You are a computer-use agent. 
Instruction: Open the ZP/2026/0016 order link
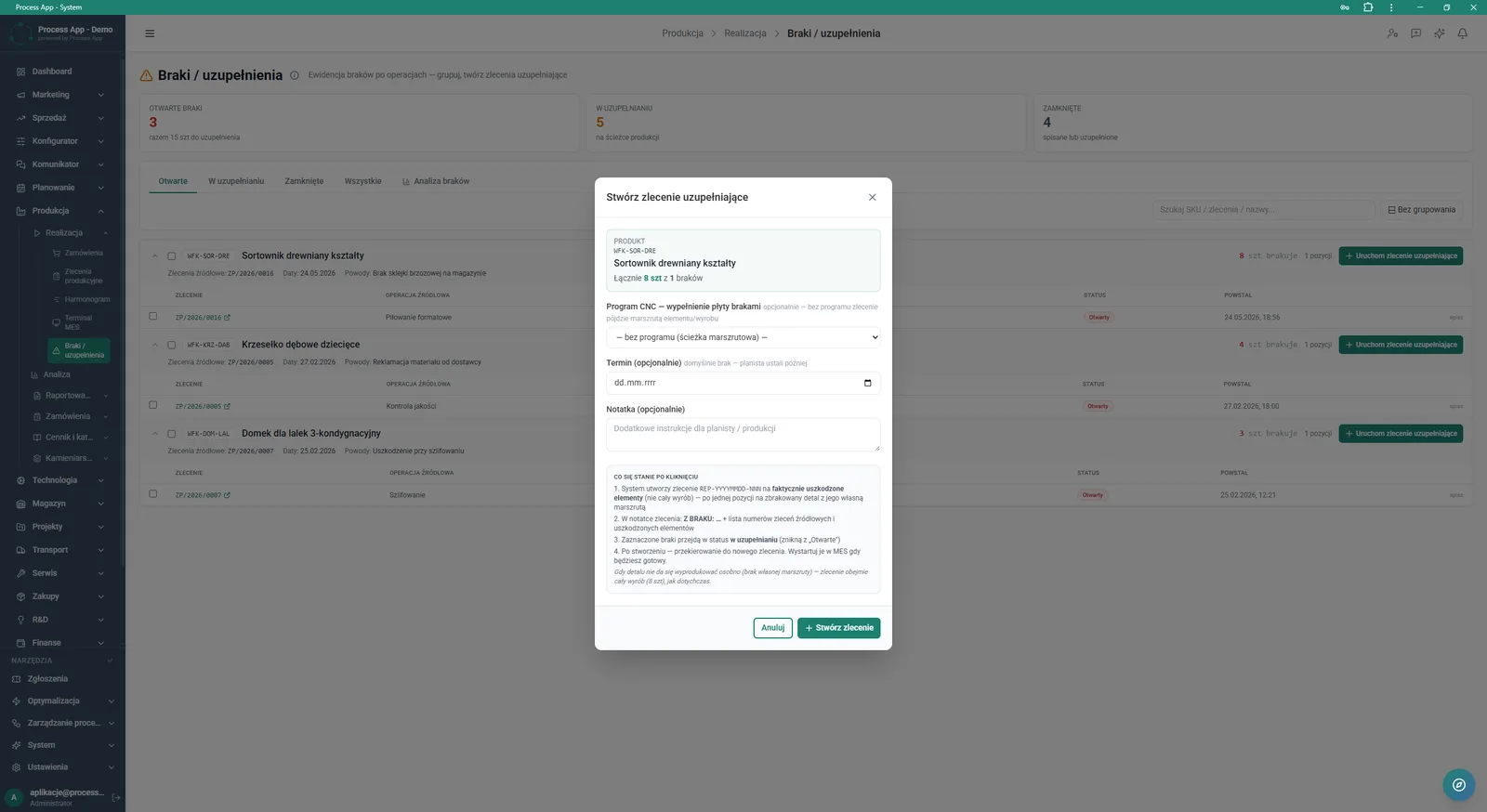tap(203, 318)
